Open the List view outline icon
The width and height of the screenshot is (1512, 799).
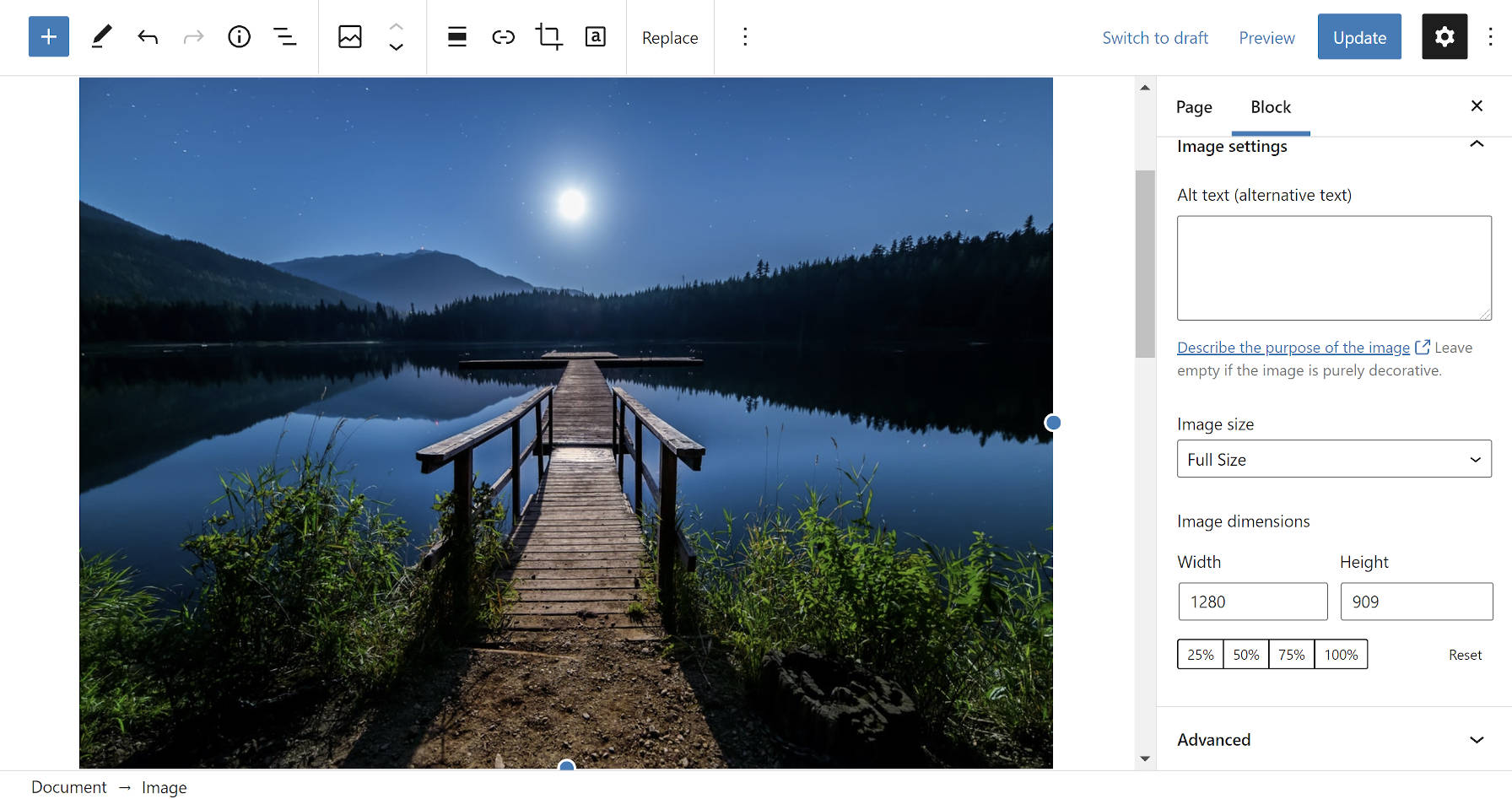click(x=285, y=37)
